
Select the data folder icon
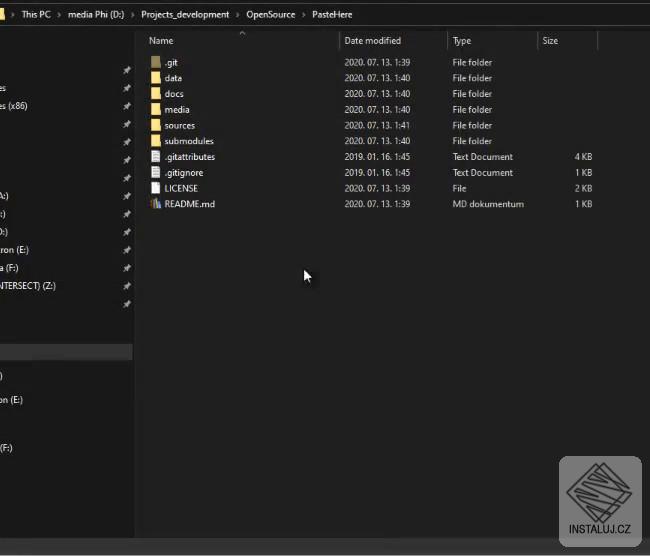click(156, 78)
